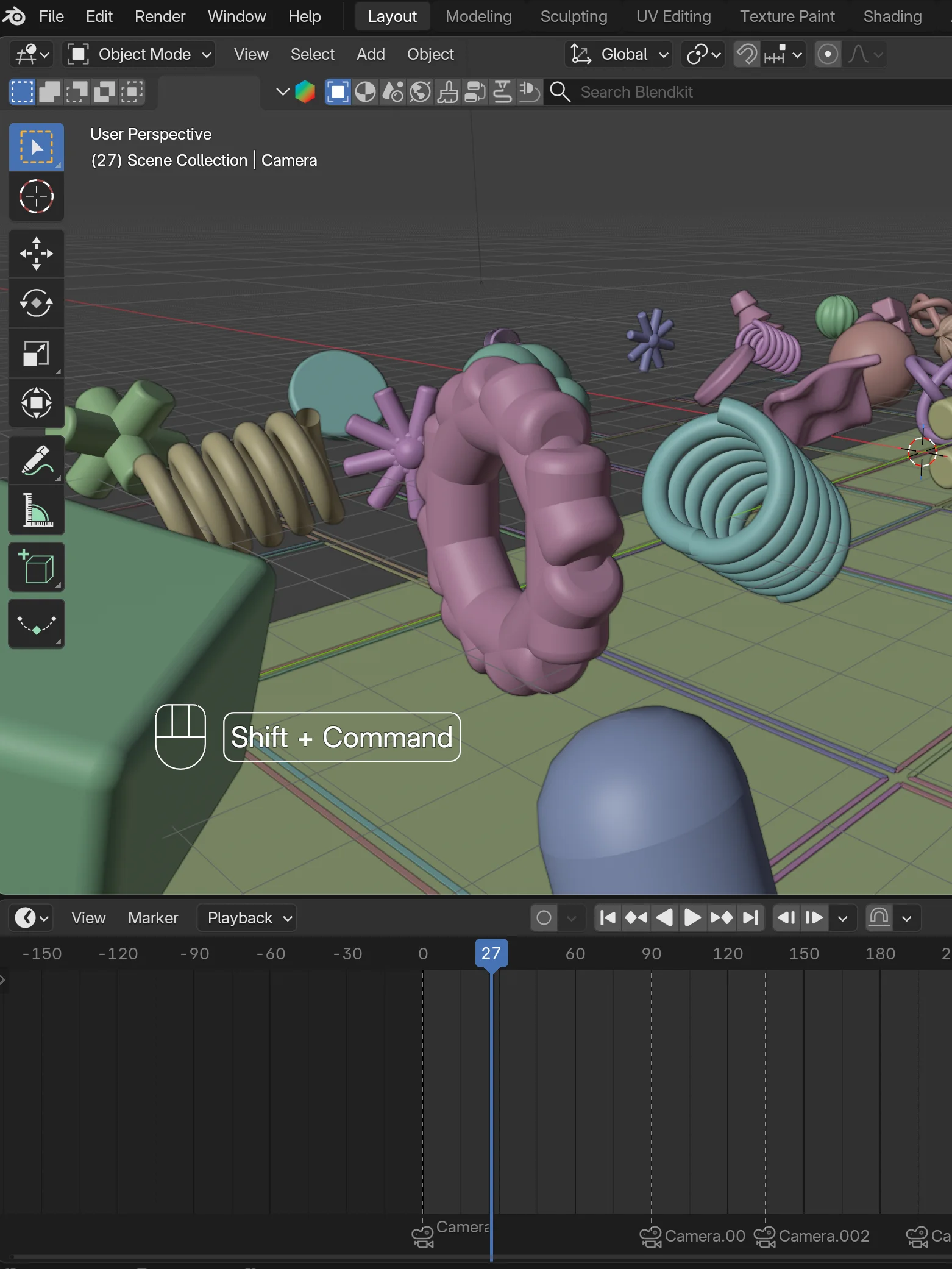This screenshot has height=1269, width=952.
Task: Set selection mode to new selection
Action: point(22,92)
